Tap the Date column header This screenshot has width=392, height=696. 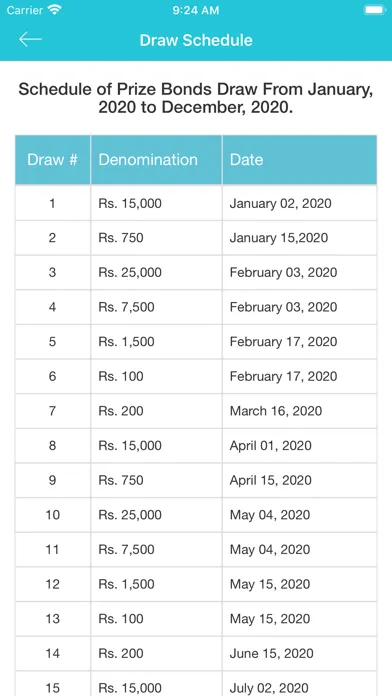[300, 160]
